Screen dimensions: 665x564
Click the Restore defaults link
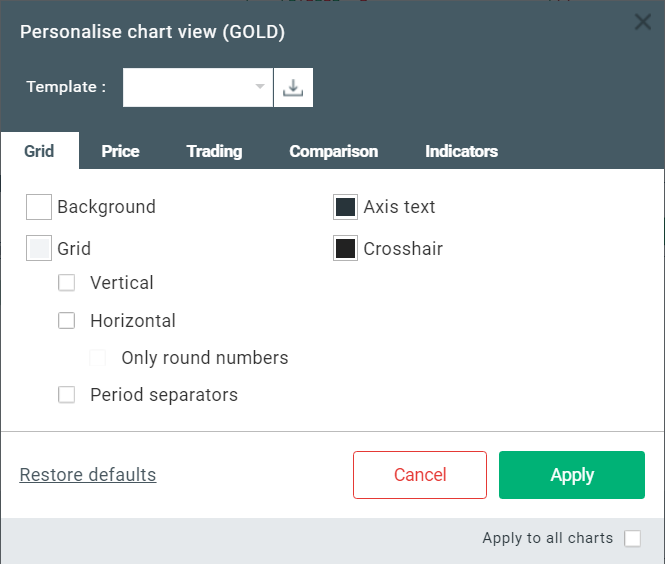pos(88,475)
